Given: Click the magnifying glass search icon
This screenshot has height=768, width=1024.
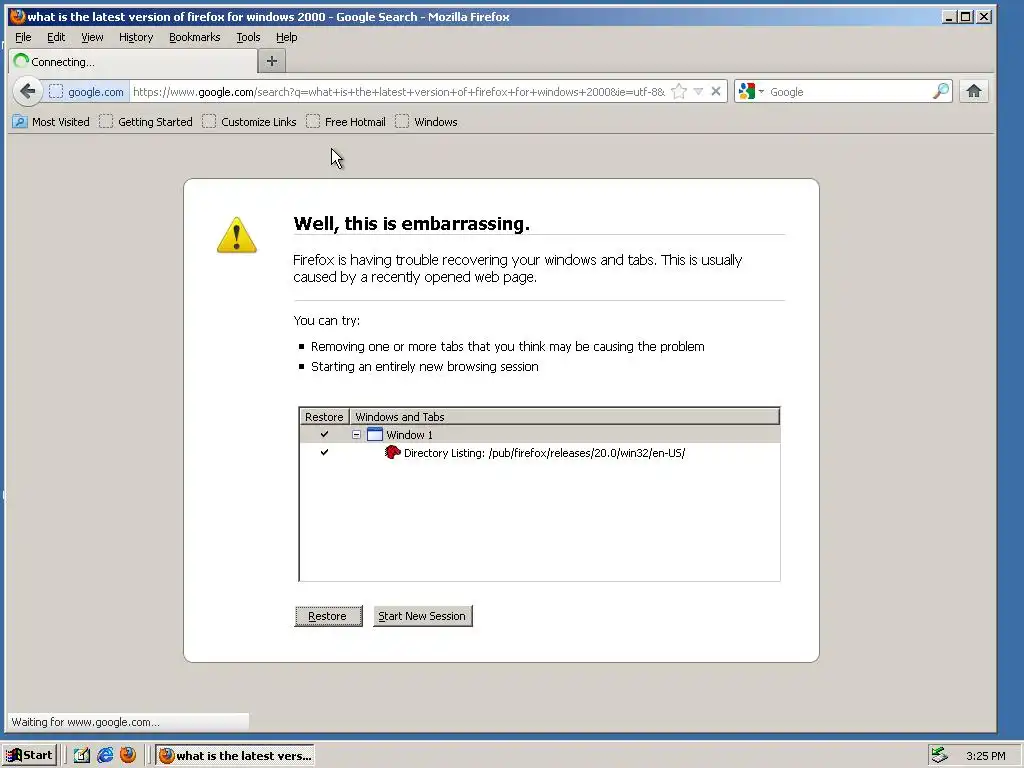Looking at the screenshot, I should [940, 91].
